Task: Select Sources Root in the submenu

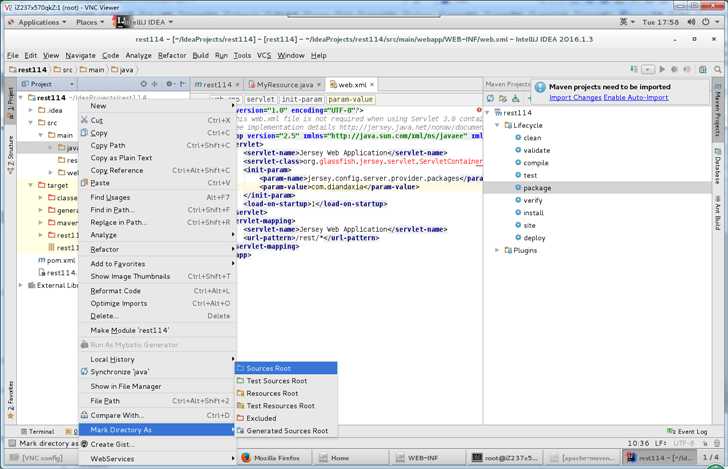Action: coord(286,368)
